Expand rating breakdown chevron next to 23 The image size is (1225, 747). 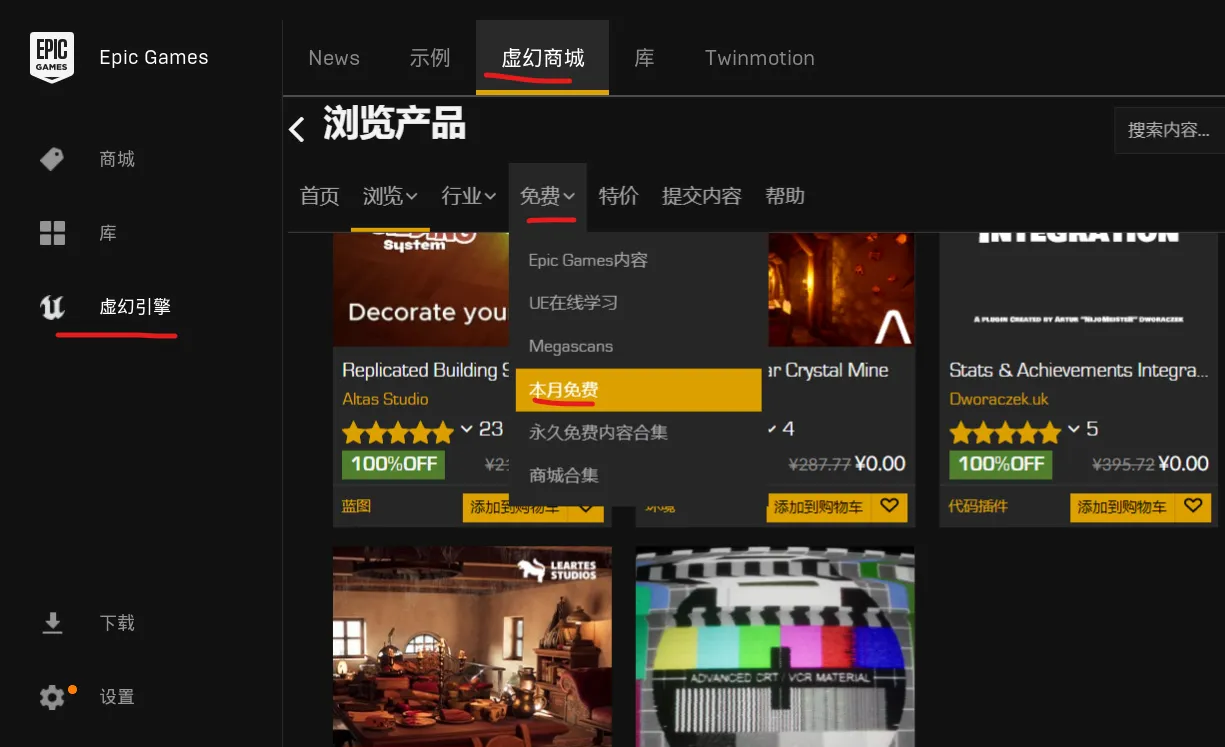click(466, 430)
